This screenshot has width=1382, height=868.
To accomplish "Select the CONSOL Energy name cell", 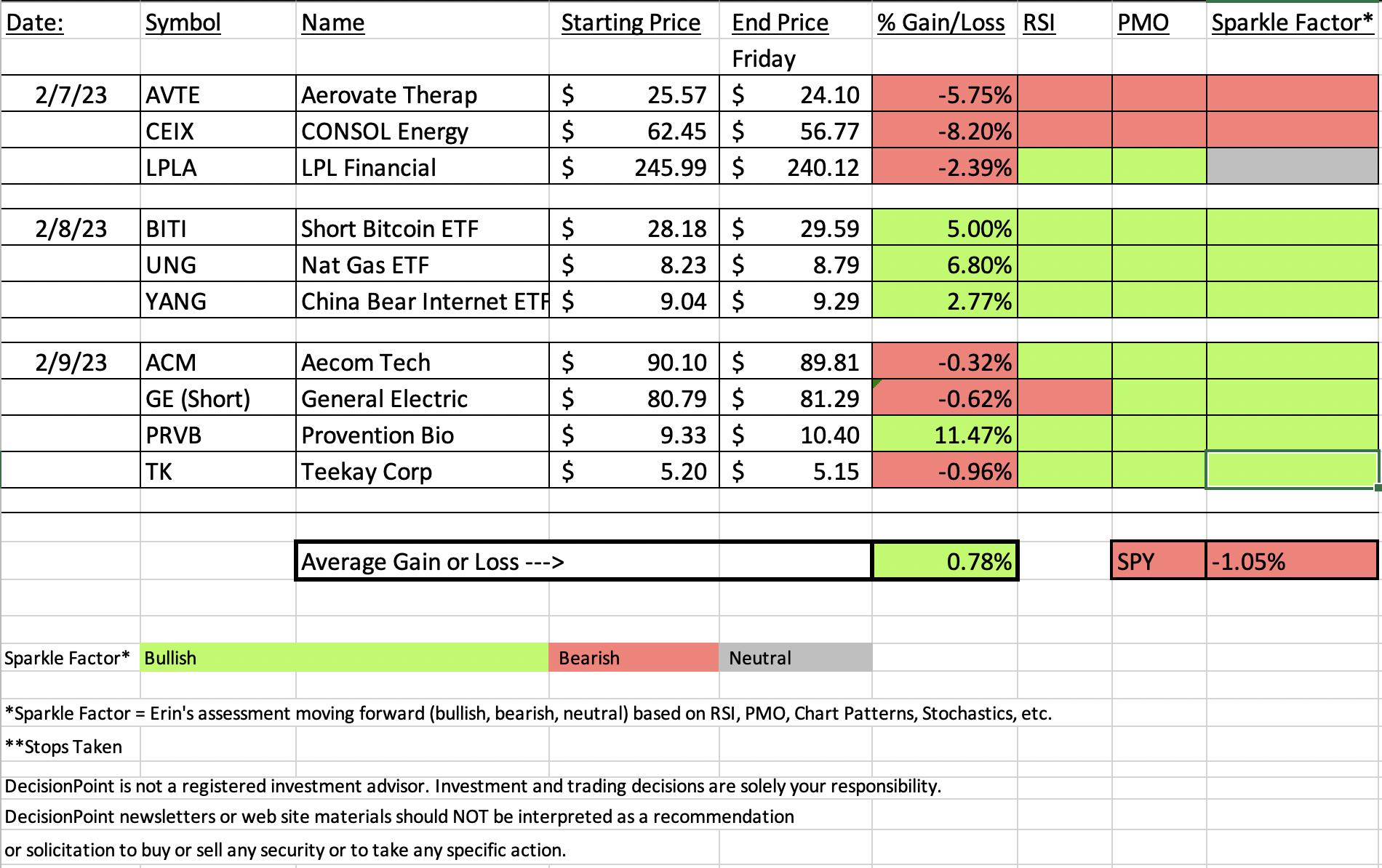I will tap(422, 130).
